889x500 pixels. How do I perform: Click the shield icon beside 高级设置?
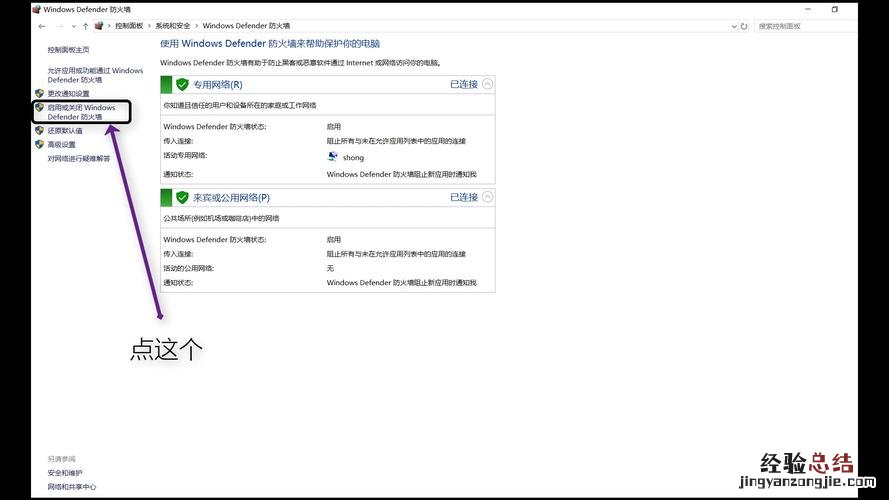[39, 144]
